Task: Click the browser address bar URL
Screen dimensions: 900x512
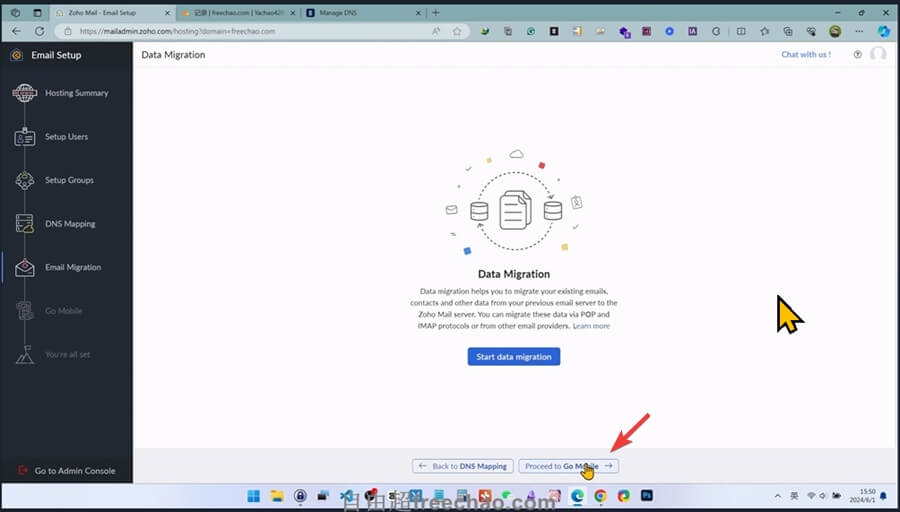Action: pyautogui.click(x=177, y=32)
